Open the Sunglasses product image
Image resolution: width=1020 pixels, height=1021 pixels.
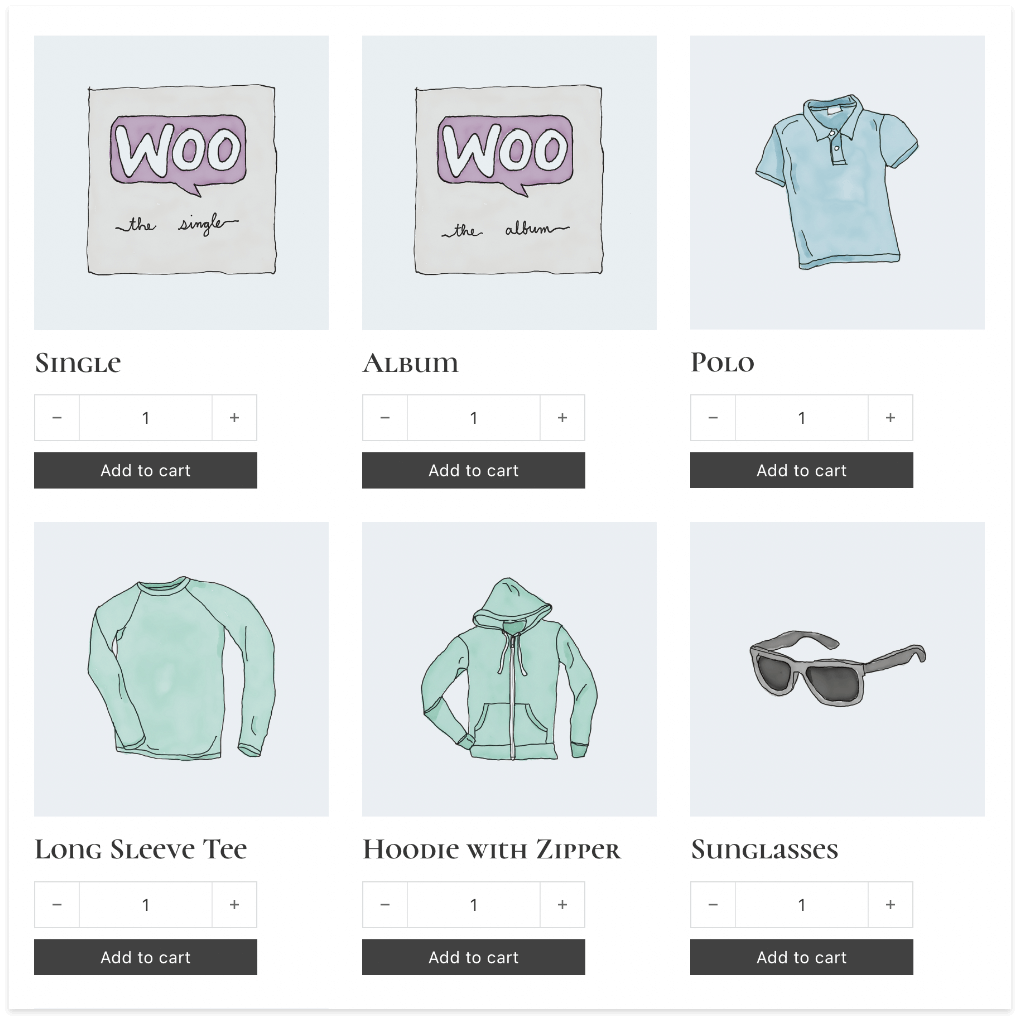pyautogui.click(x=838, y=669)
